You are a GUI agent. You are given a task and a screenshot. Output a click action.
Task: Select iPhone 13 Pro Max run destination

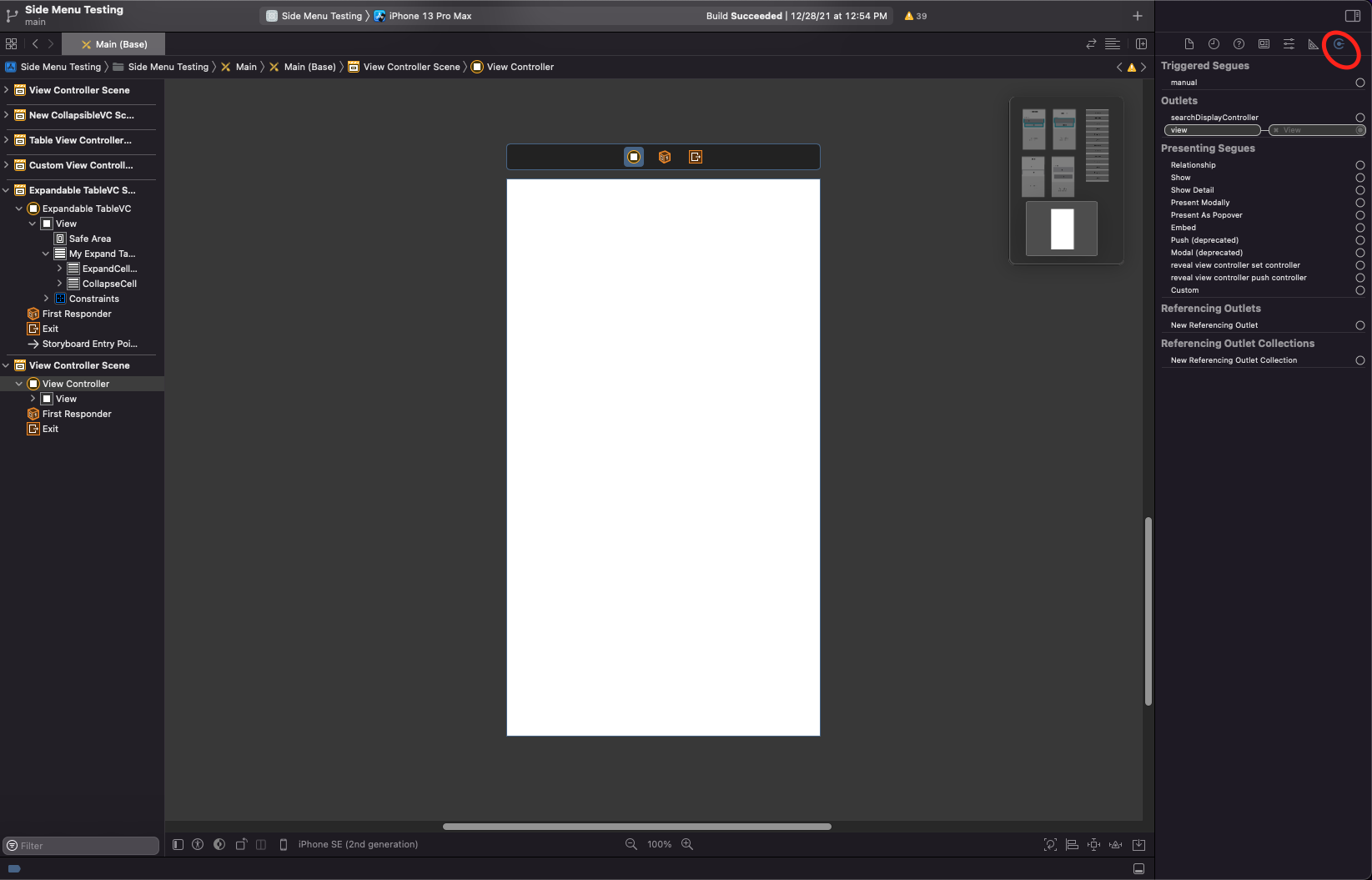423,16
